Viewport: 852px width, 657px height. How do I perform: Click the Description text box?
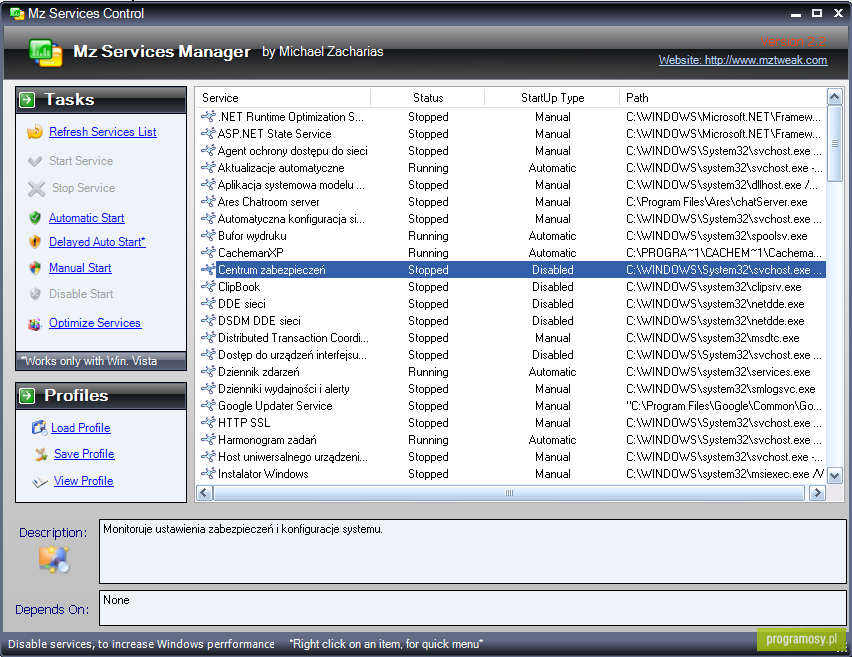click(x=473, y=551)
